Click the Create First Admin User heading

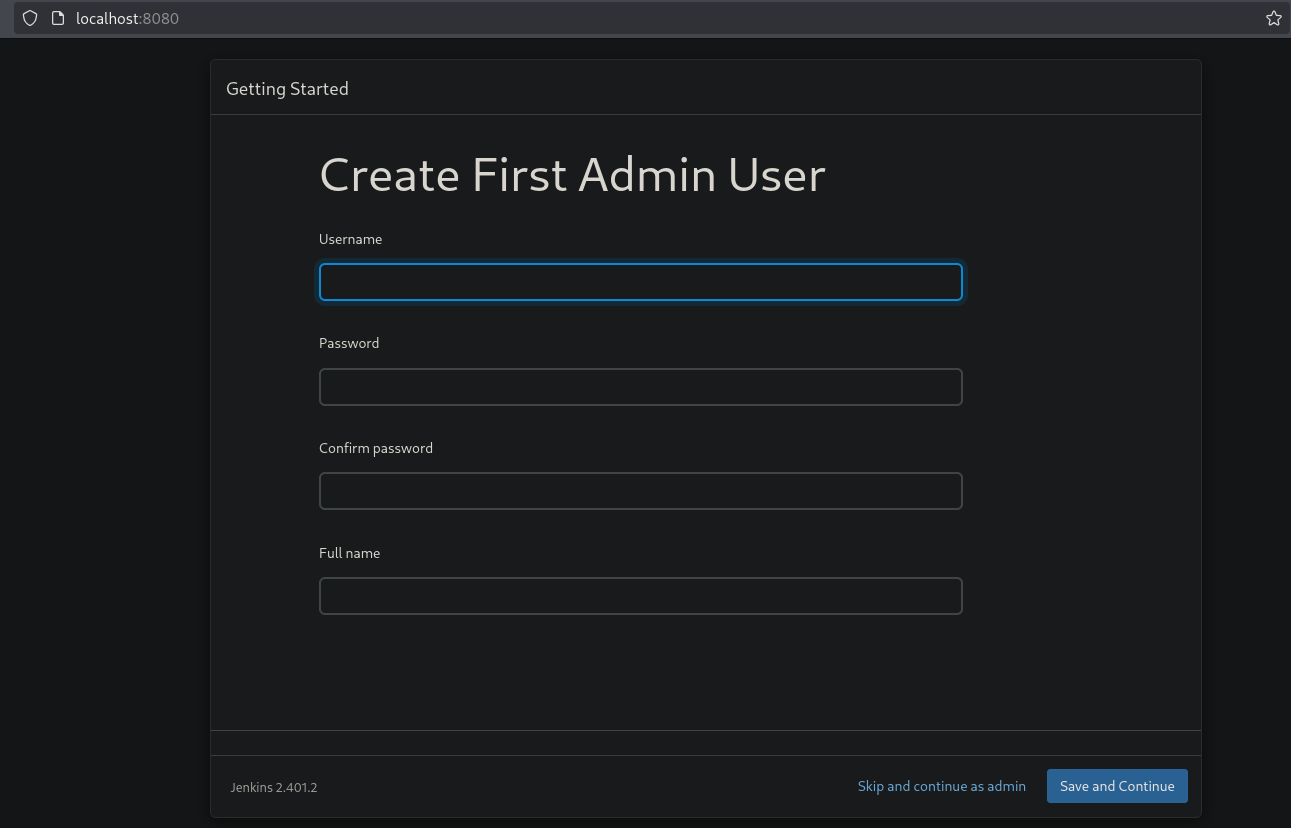(x=572, y=175)
